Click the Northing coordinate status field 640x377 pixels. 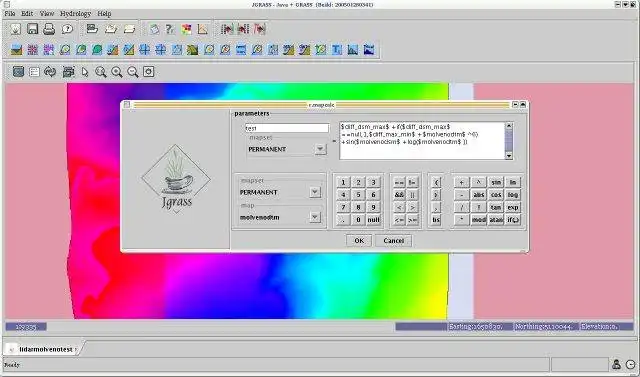547,326
